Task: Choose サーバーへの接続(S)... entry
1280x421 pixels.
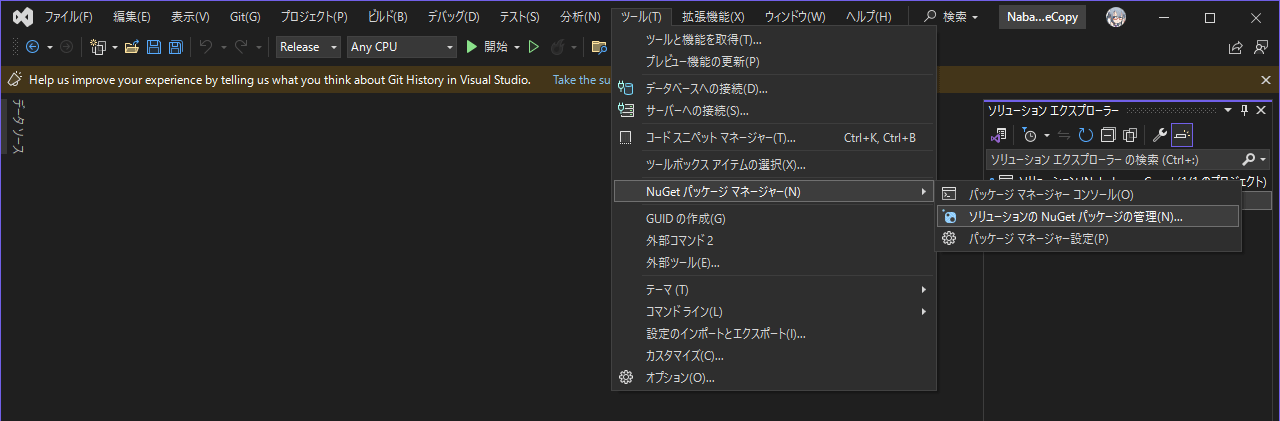Action: point(774,110)
